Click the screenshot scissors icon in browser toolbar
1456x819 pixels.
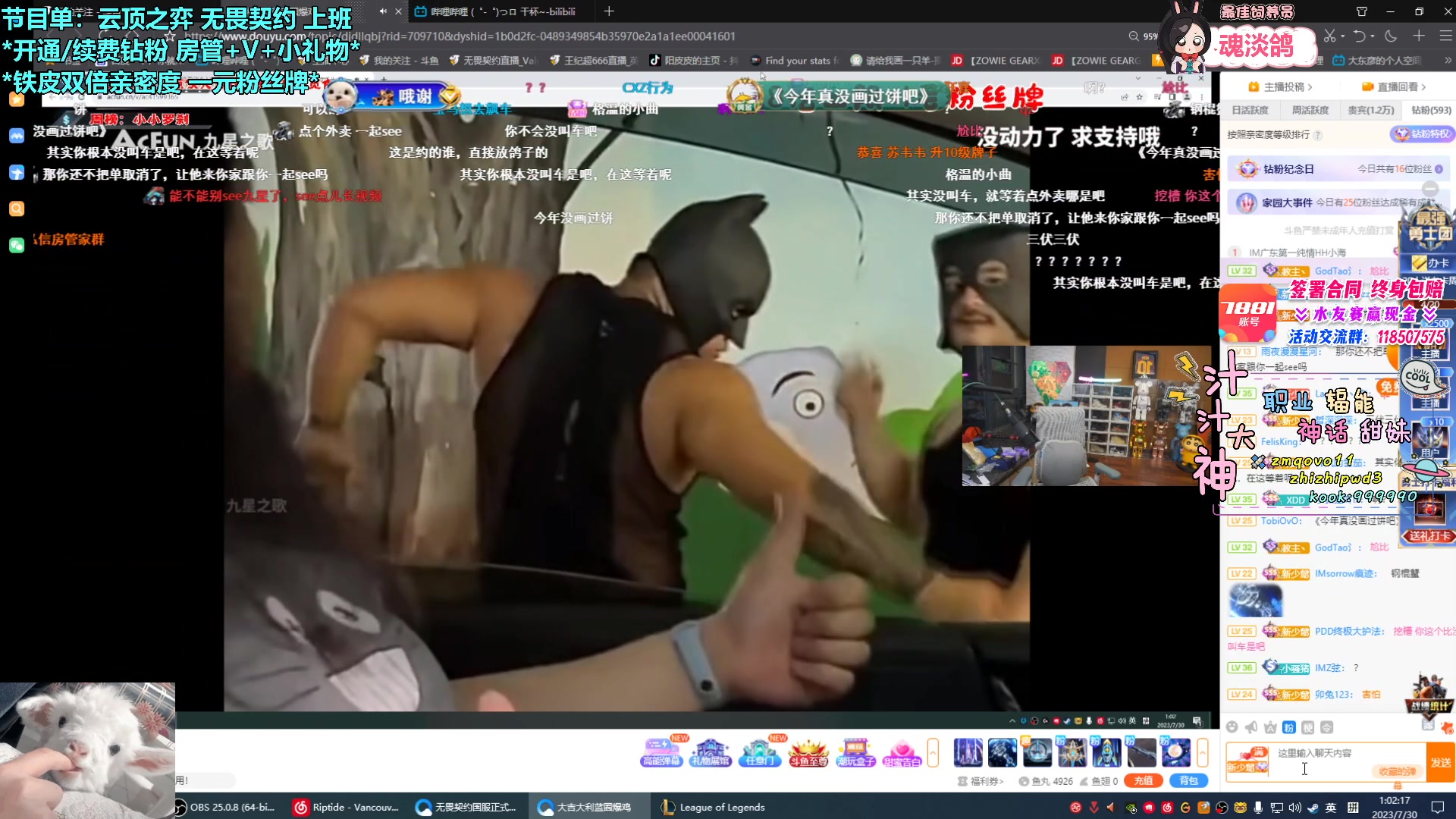[x=1329, y=36]
